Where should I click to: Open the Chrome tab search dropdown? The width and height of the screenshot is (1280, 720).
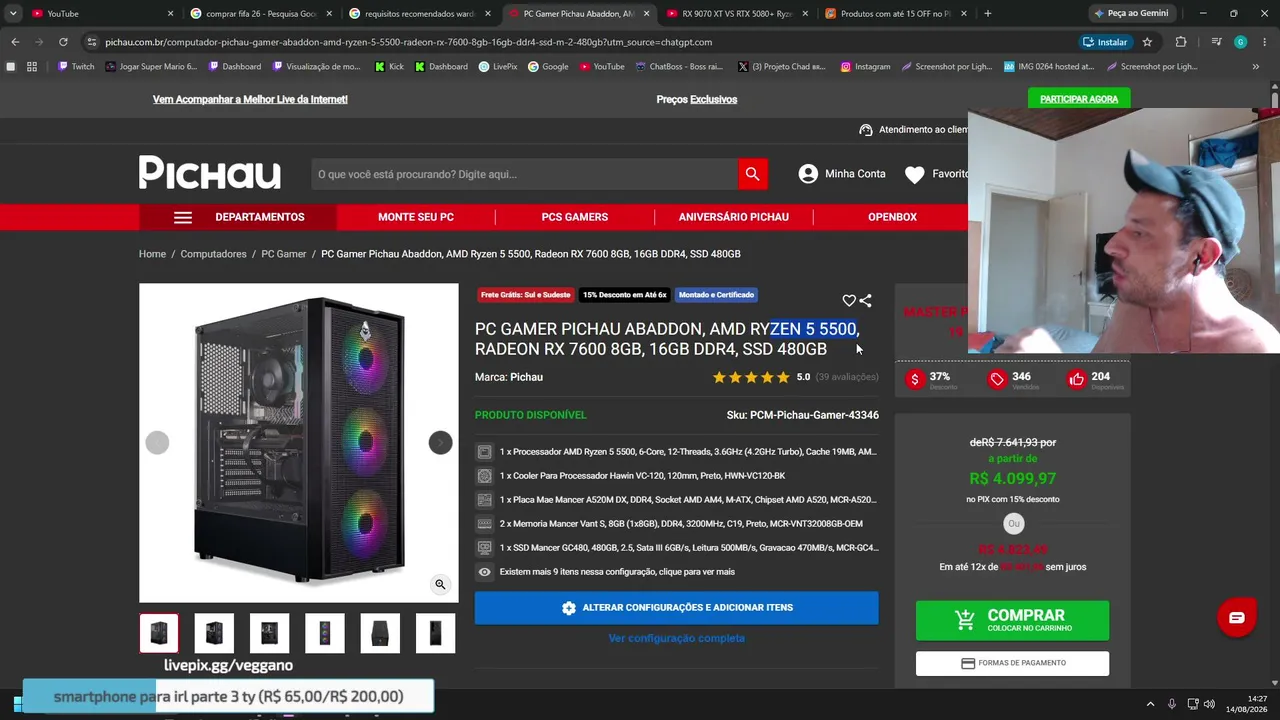[x=13, y=13]
